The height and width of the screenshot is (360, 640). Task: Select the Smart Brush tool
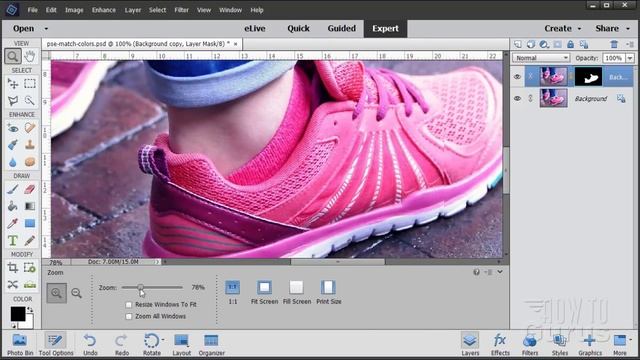click(x=13, y=145)
